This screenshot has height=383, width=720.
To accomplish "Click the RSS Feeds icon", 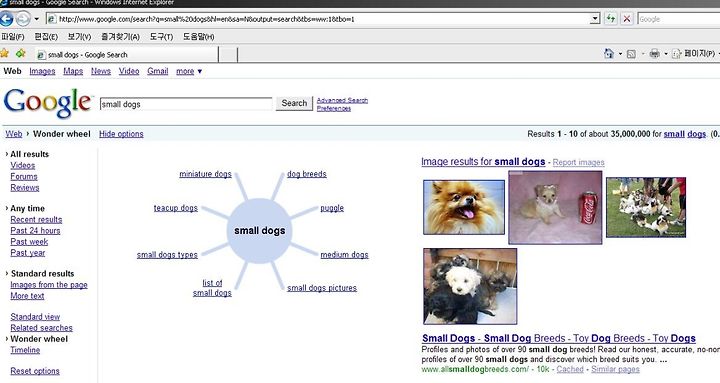I will pyautogui.click(x=631, y=54).
